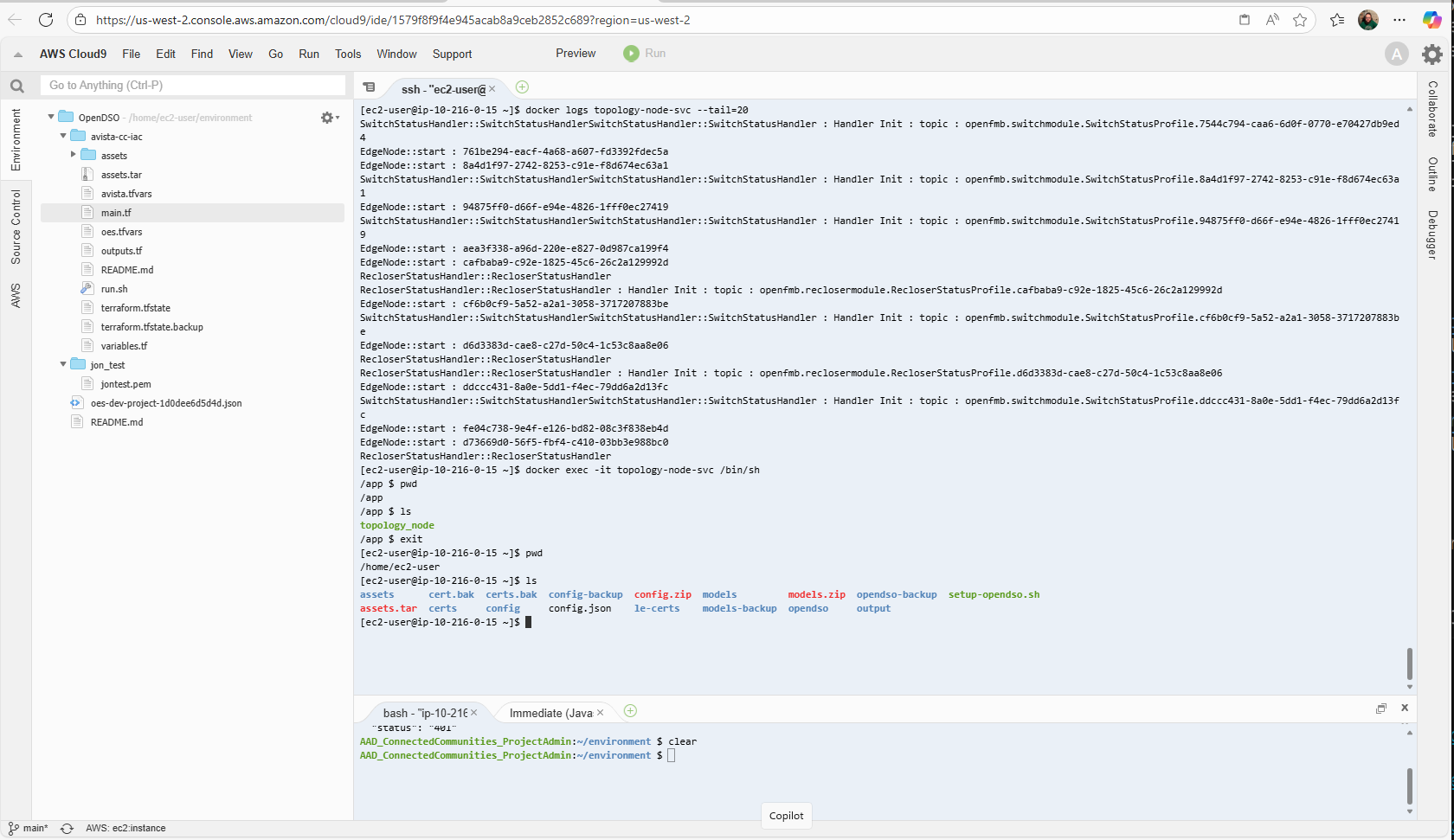
Task: Add new tab in ssh pane
Action: 522,87
